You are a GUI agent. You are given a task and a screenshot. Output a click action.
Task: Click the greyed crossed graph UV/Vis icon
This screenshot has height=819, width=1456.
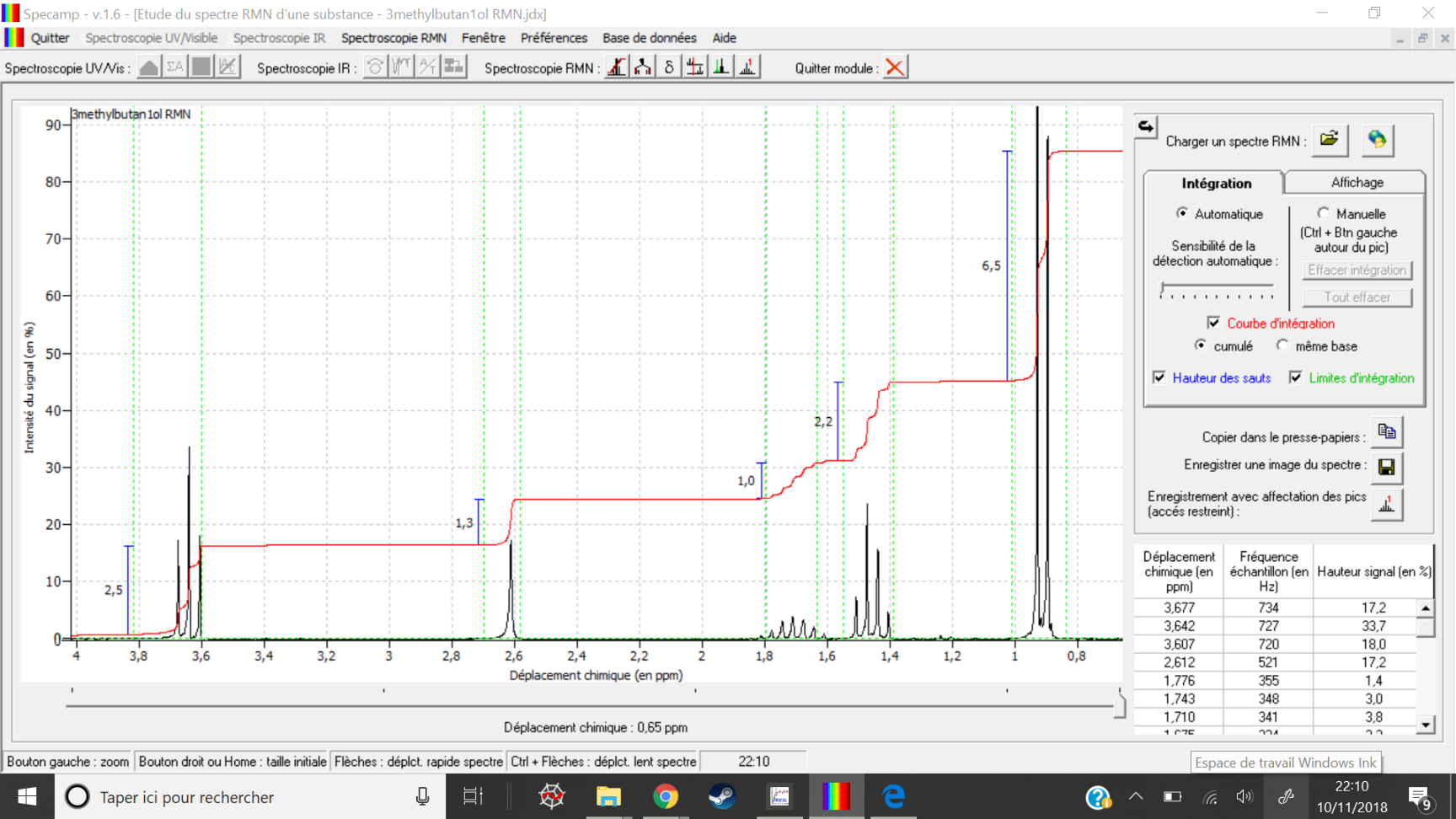click(x=227, y=67)
